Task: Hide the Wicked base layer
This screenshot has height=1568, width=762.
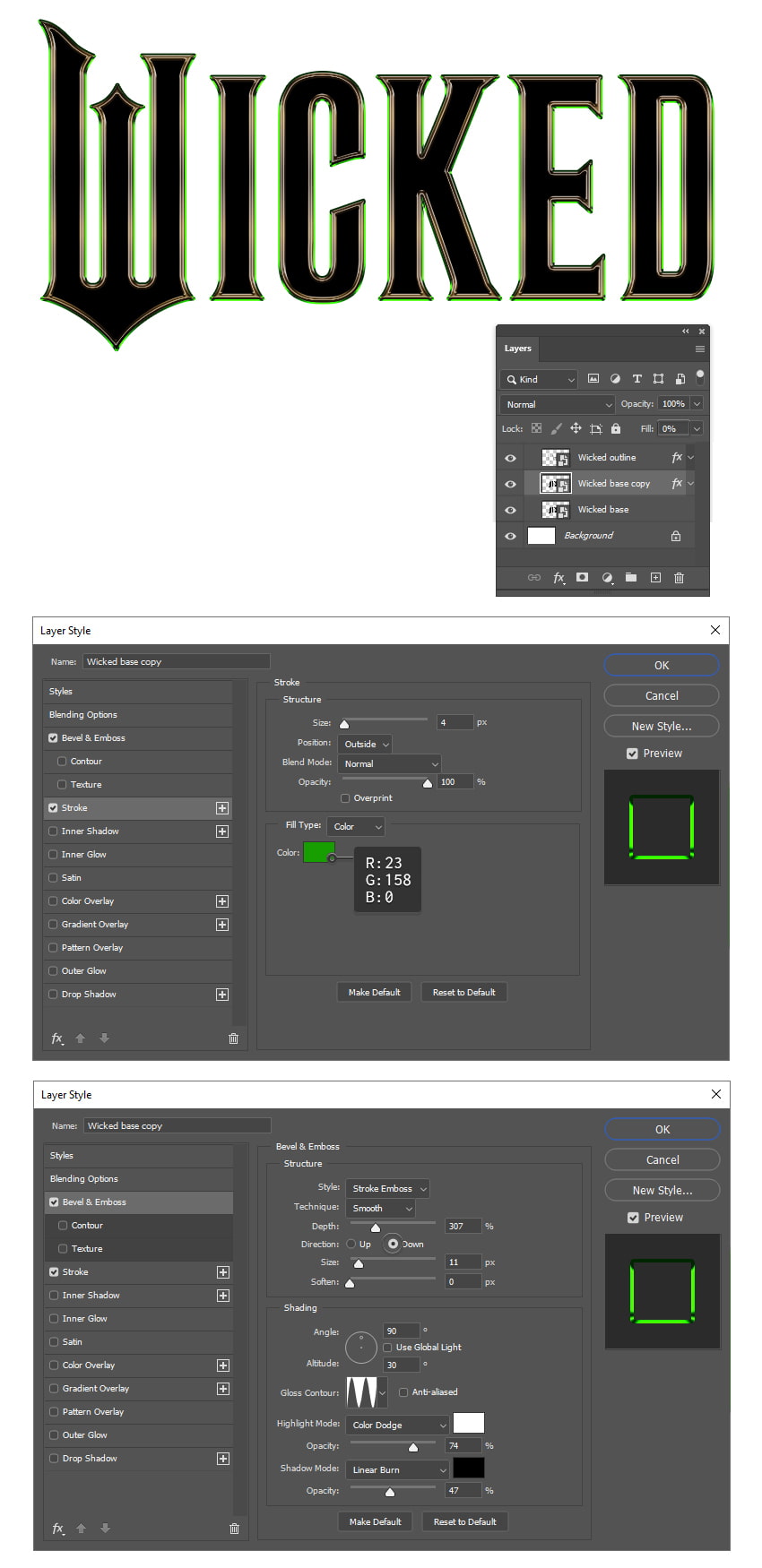Action: tap(510, 510)
